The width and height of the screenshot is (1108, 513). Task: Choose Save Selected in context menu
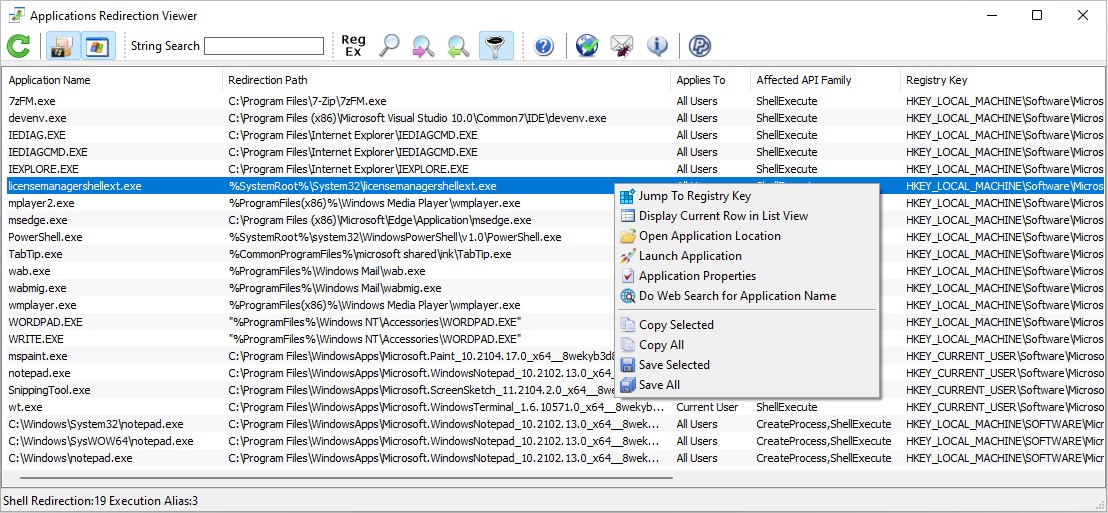click(x=747, y=365)
